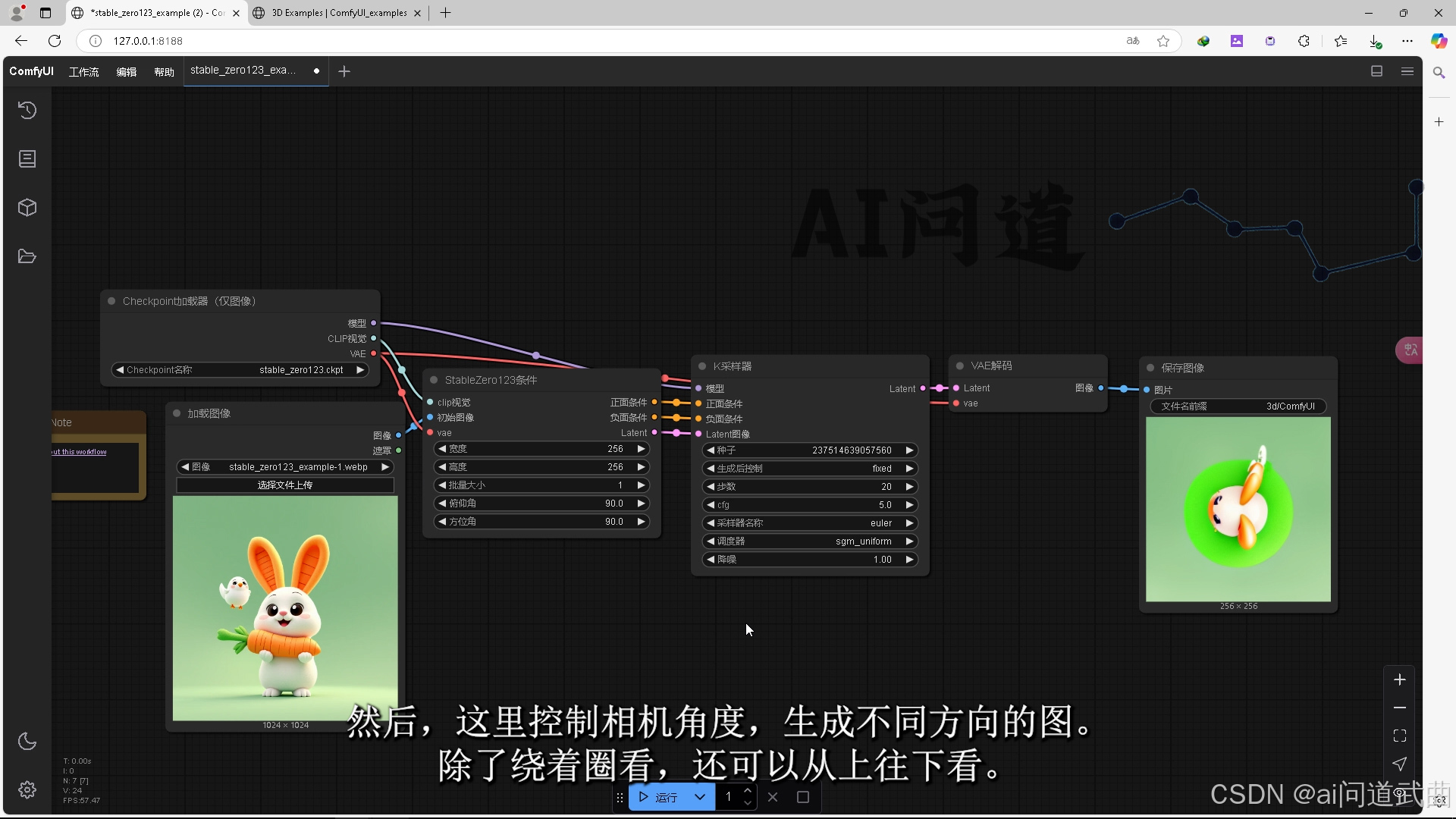Open the 采样器名称 euler dropdown
The height and width of the screenshot is (819, 1456).
pos(810,523)
